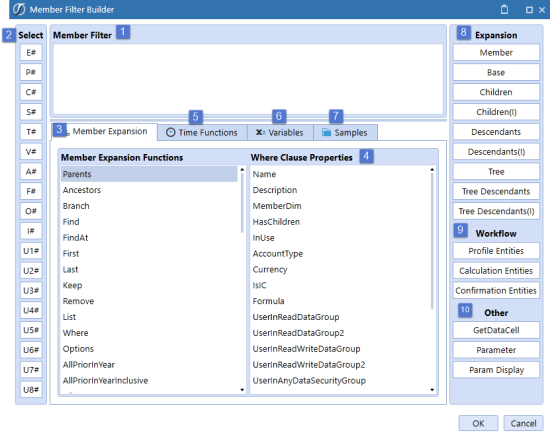Image resolution: width=550 pixels, height=437 pixels.
Task: Click the U8# dimension button
Action: pyautogui.click(x=31, y=390)
